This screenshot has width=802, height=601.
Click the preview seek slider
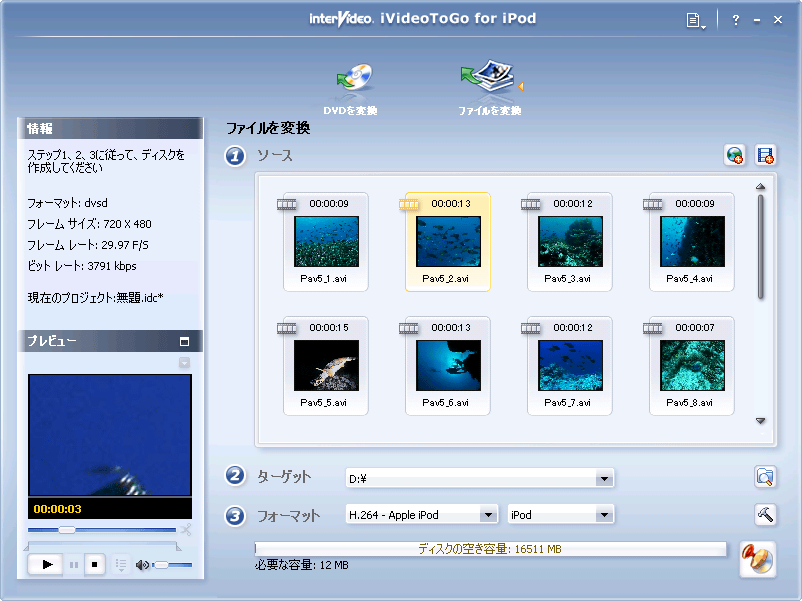coord(102,529)
